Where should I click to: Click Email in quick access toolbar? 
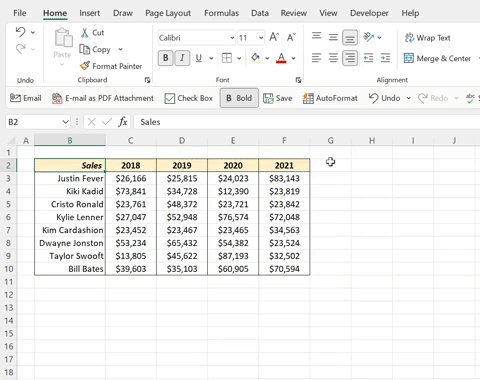tap(26, 98)
